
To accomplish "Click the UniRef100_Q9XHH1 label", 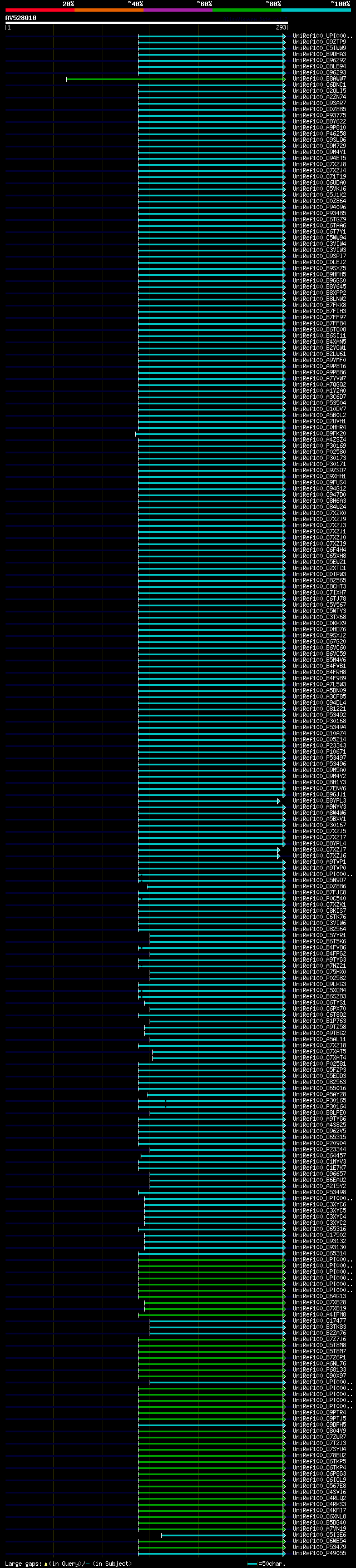I will 319,477.
